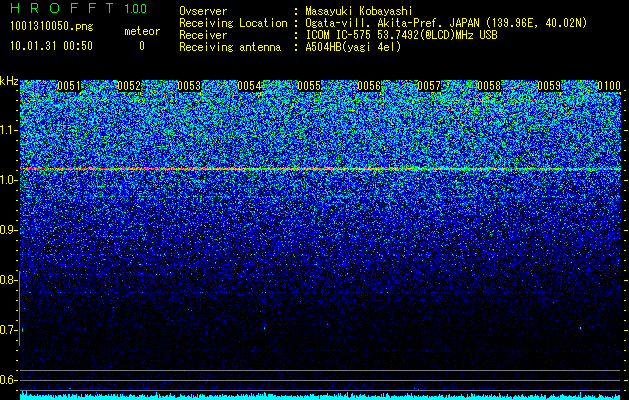This screenshot has width=629, height=400.
Task: Click the A504HB(yagi 4el) antenna value
Action: [353, 47]
